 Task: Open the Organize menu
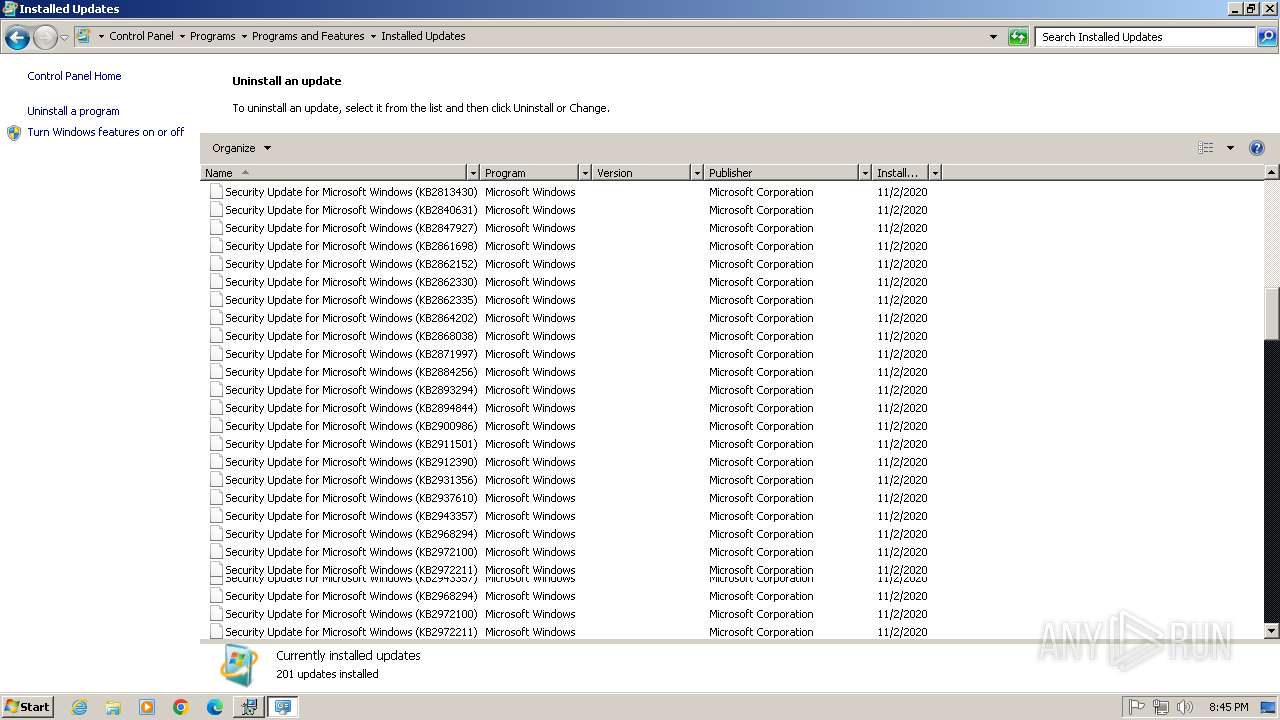241,148
